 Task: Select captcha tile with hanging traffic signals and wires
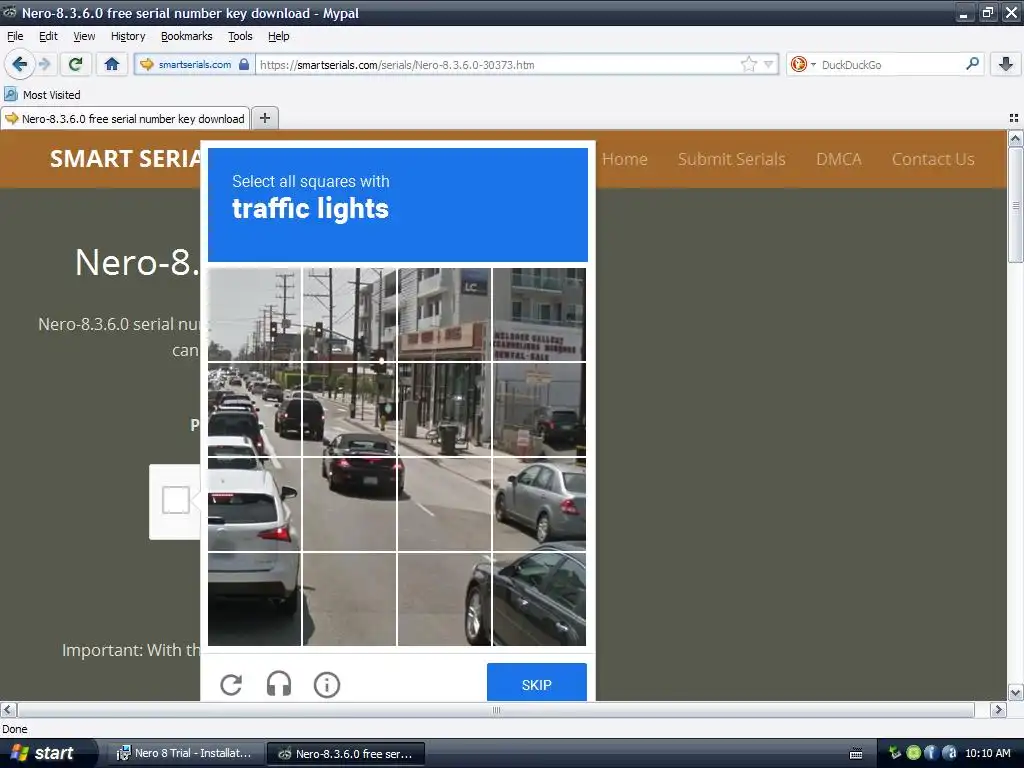(x=349, y=314)
